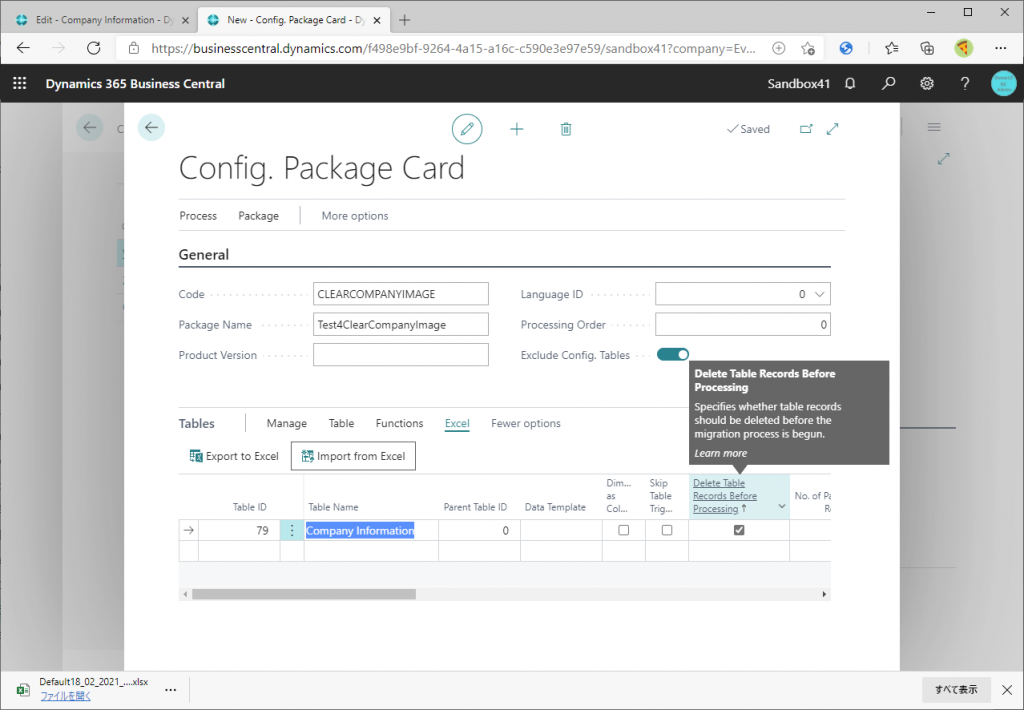Click the add to favorites star icon
The image size is (1024, 710).
[808, 48]
